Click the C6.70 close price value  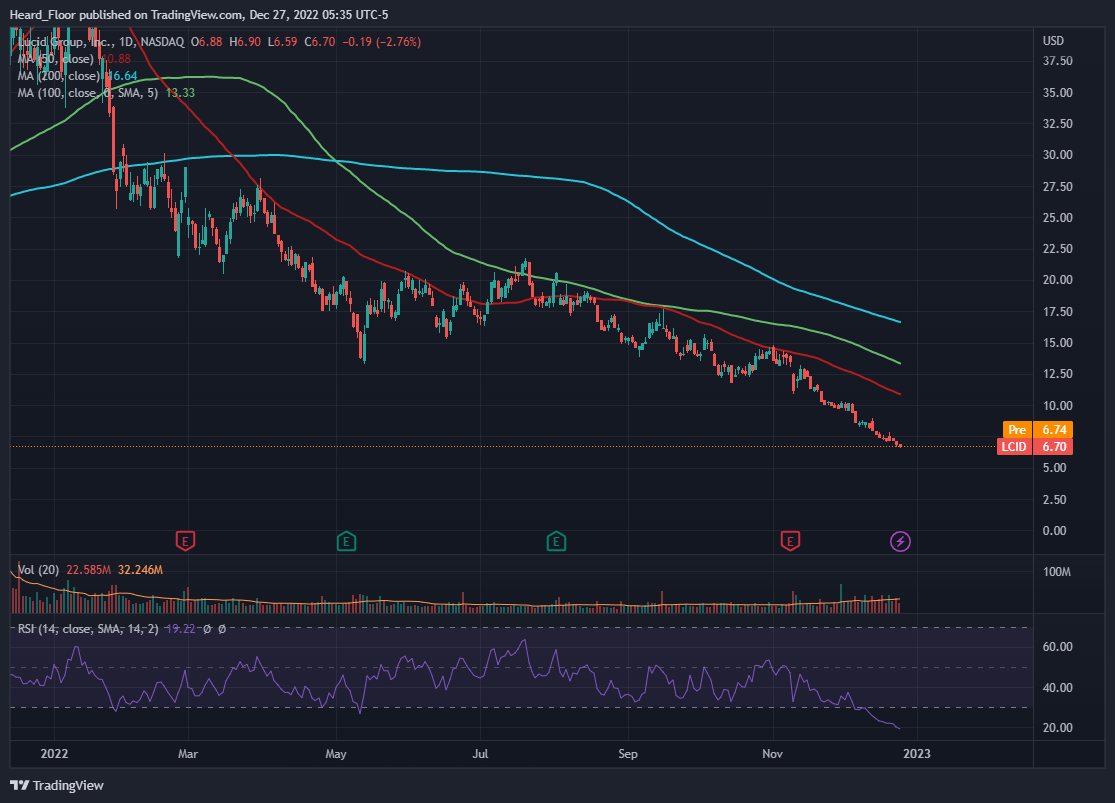pos(320,42)
